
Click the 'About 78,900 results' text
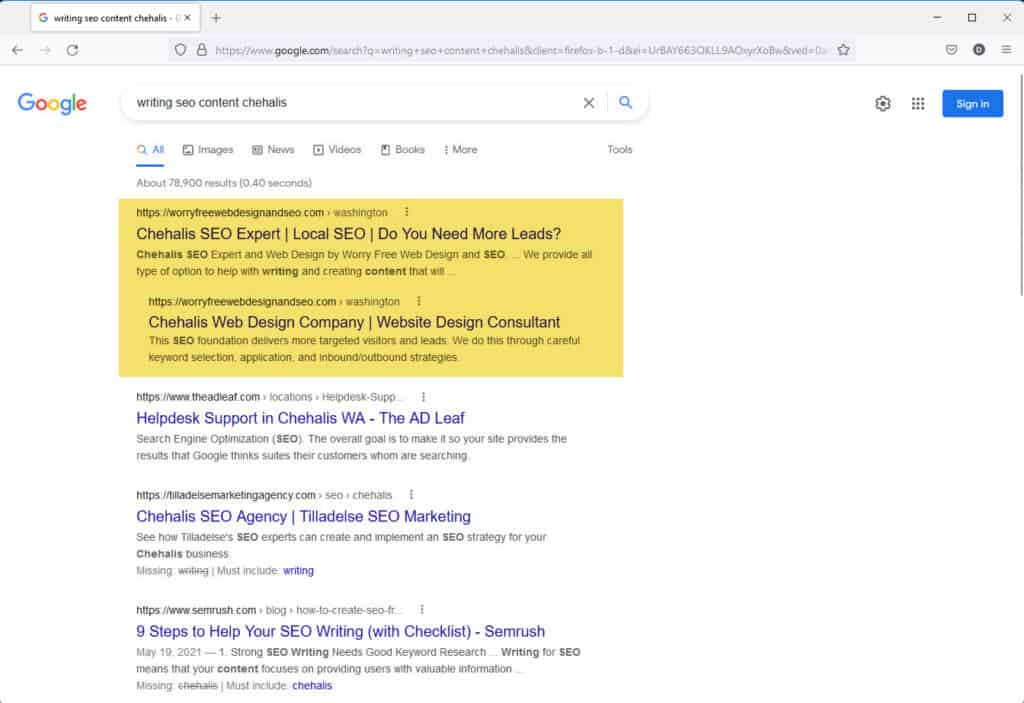pyautogui.click(x=224, y=183)
